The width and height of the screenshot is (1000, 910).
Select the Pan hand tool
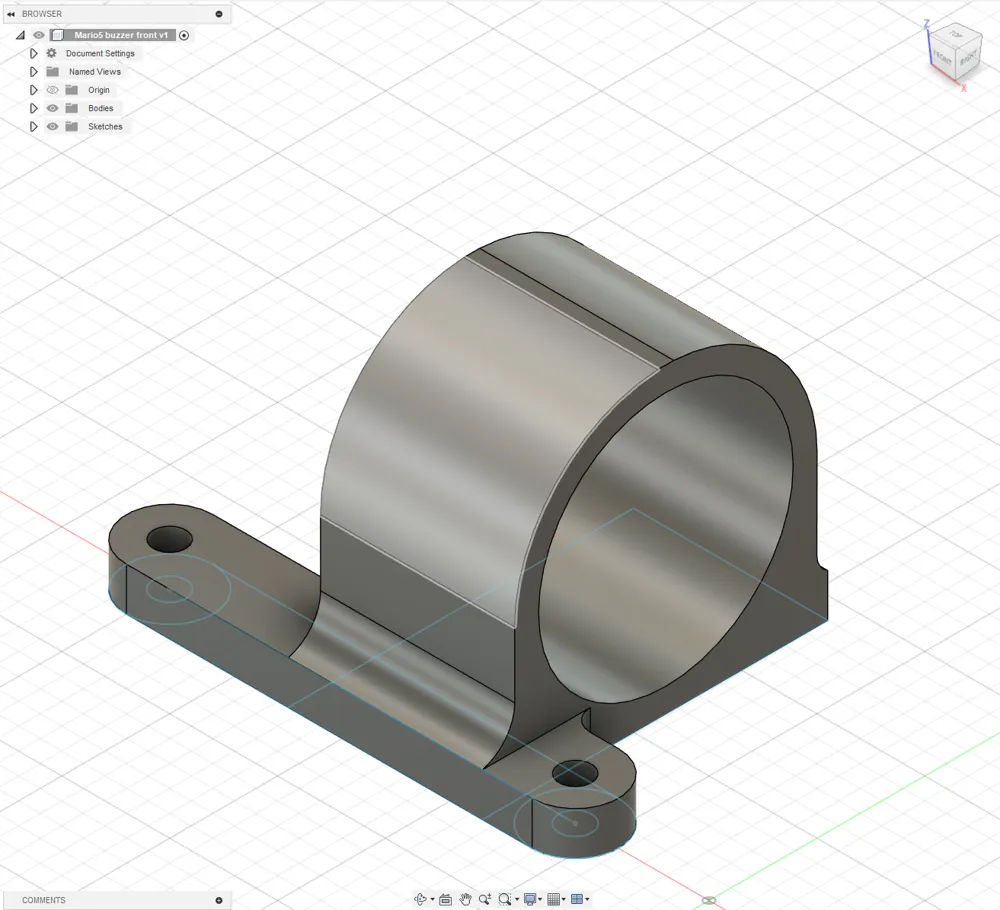point(466,899)
